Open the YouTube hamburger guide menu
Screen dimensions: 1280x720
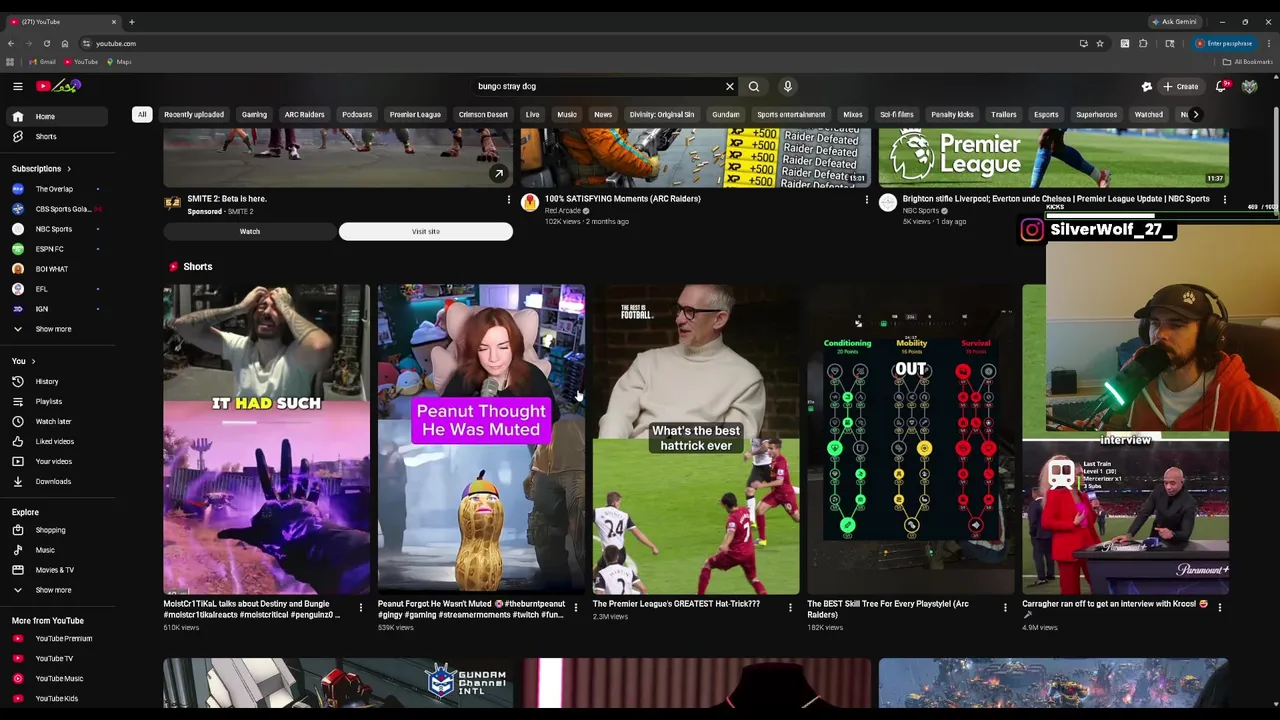point(17,86)
